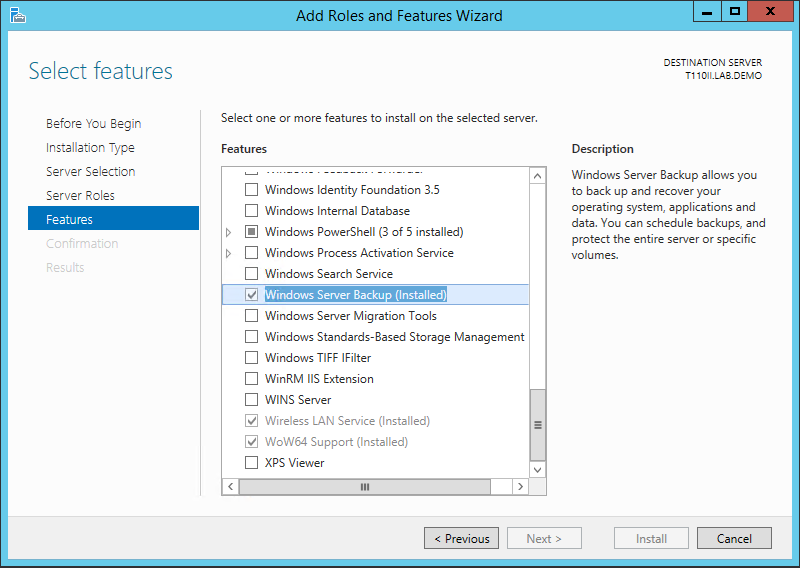This screenshot has width=800, height=568.
Task: Select the Installation Type step
Action: [x=90, y=148]
